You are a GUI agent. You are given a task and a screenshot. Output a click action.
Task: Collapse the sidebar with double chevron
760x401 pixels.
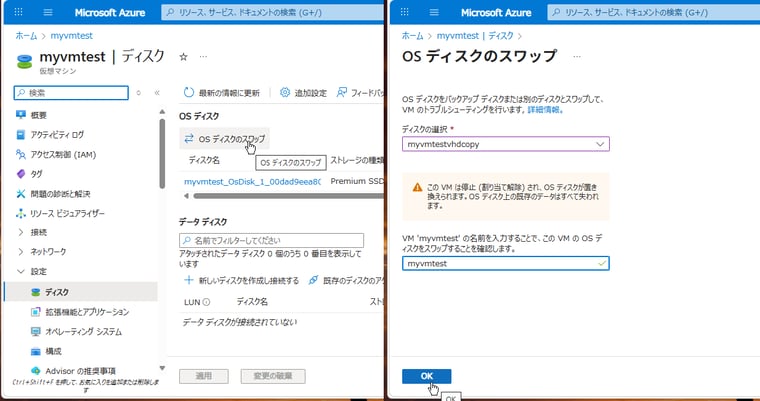click(x=157, y=93)
